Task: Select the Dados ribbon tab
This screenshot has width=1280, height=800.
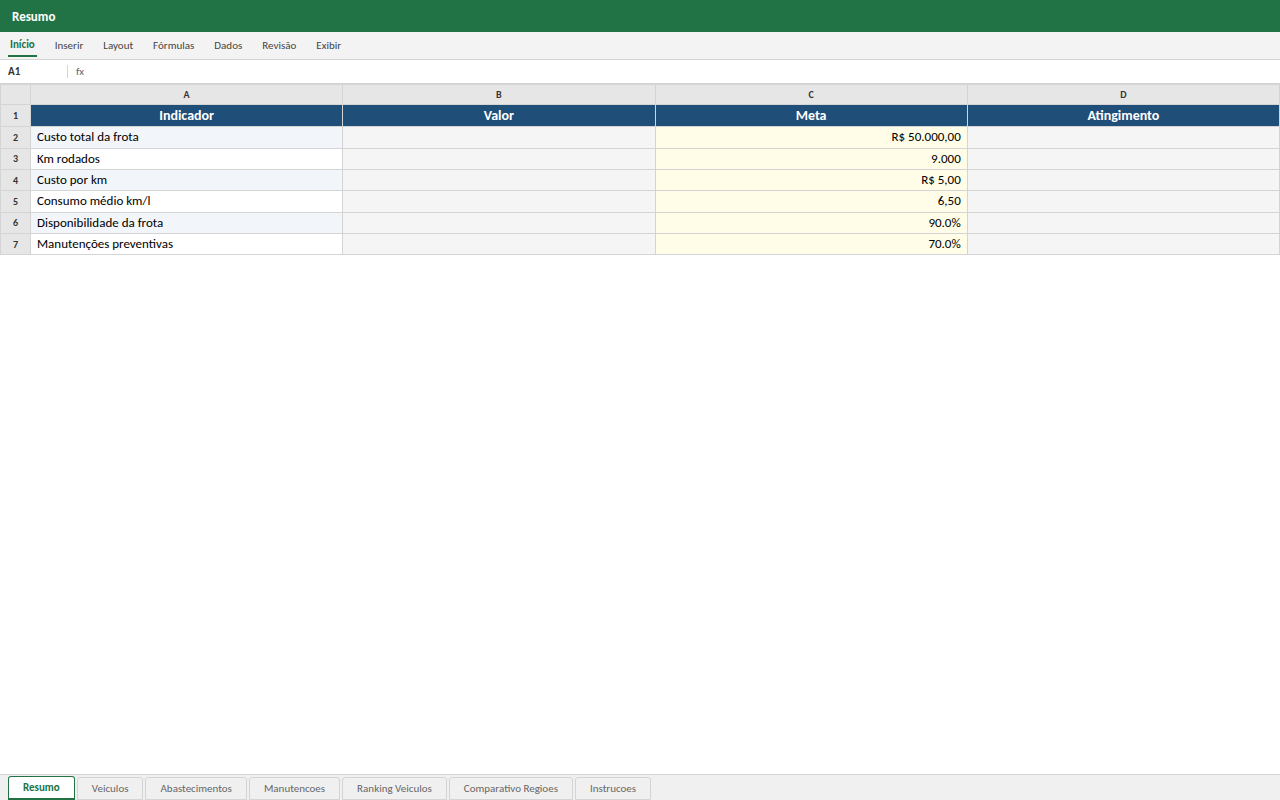Action: pos(228,46)
